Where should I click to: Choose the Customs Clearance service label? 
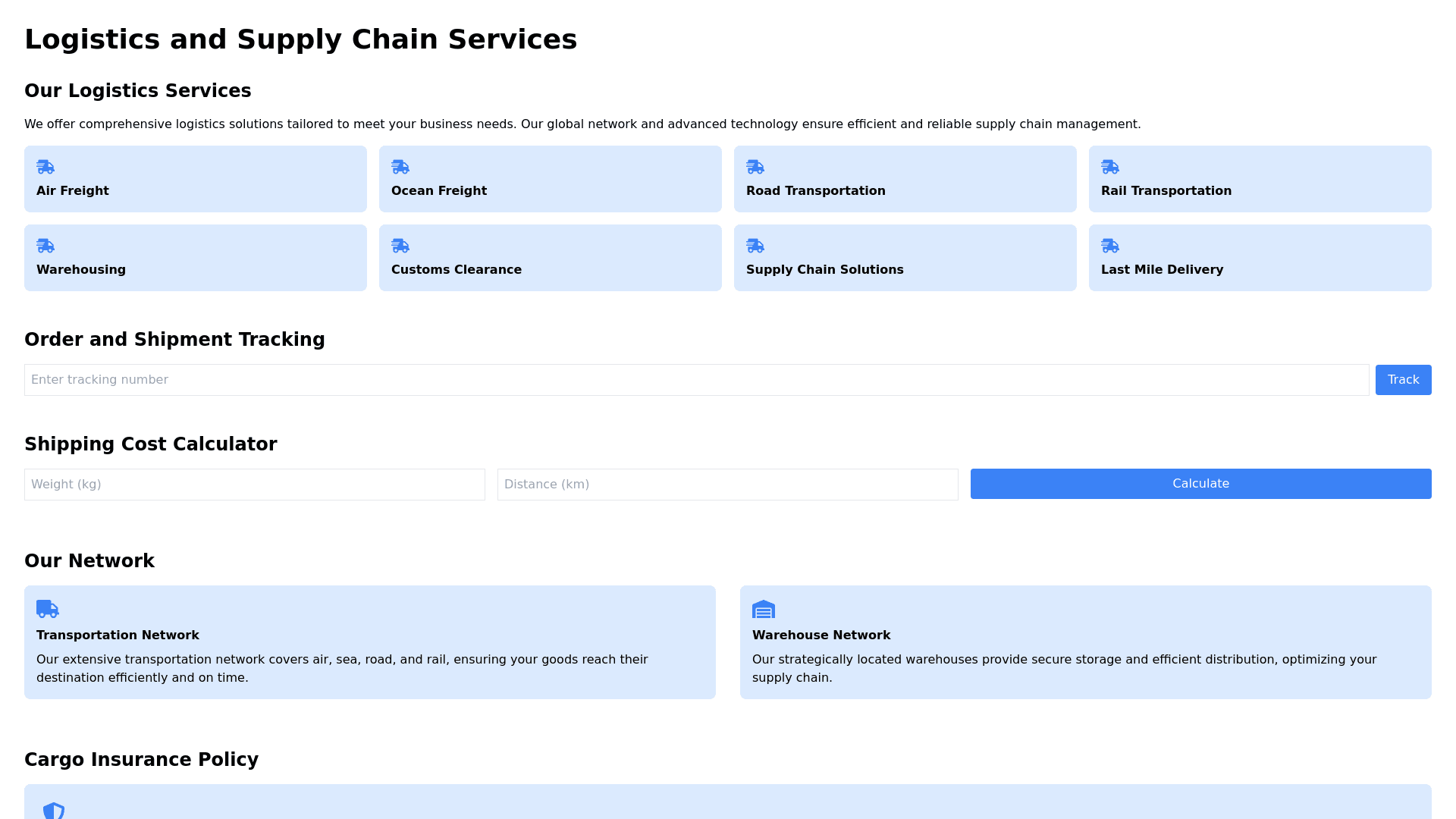(457, 270)
